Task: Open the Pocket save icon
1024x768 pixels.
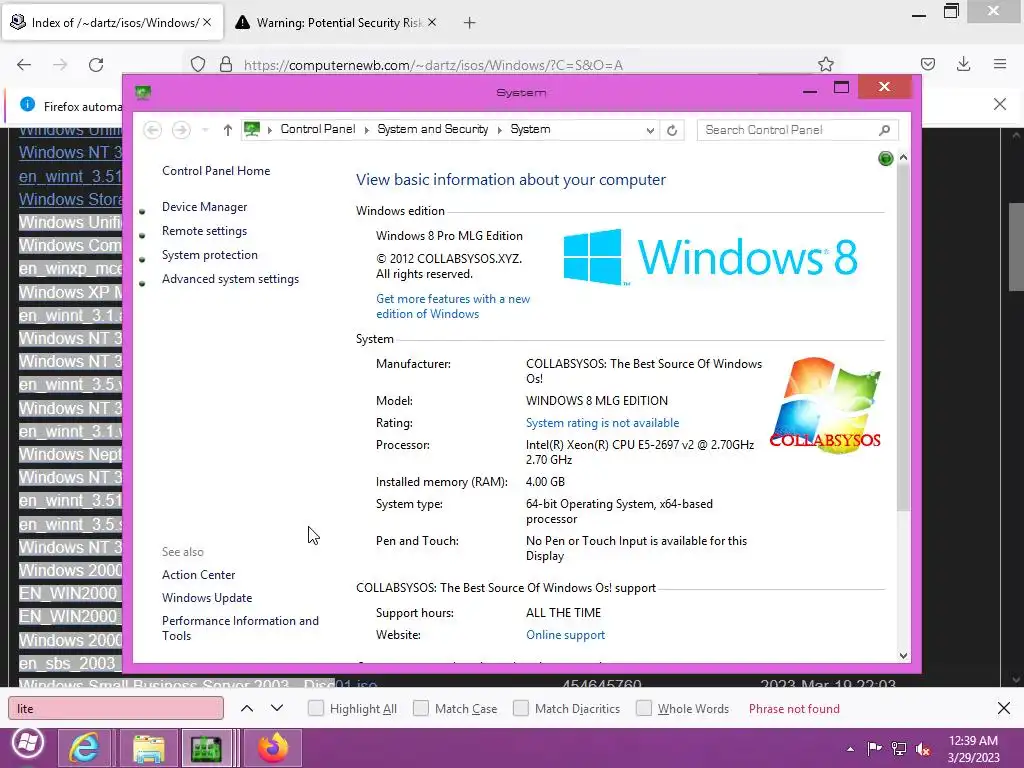Action: coord(927,64)
